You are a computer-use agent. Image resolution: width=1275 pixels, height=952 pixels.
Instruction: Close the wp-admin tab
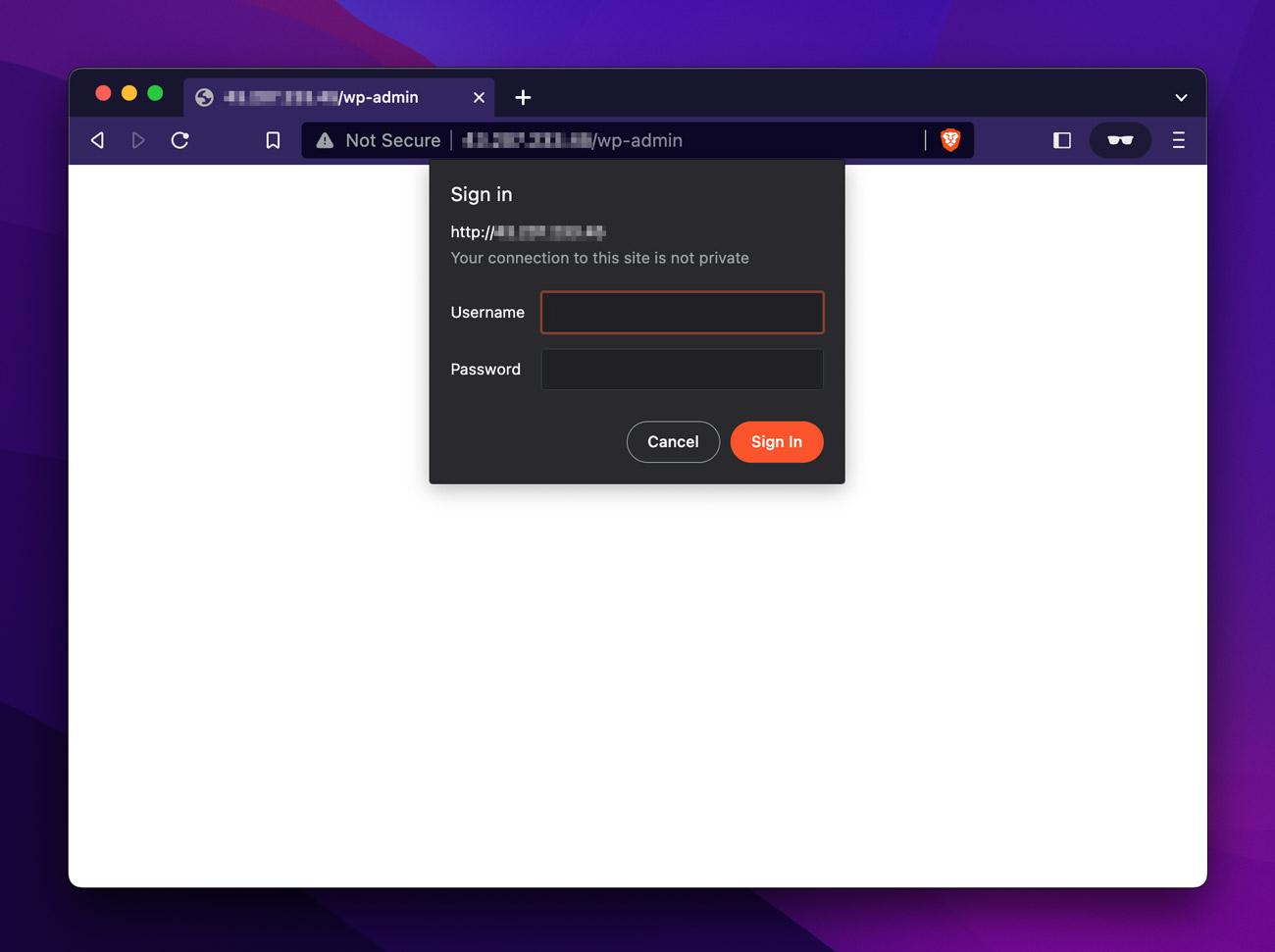[x=479, y=97]
